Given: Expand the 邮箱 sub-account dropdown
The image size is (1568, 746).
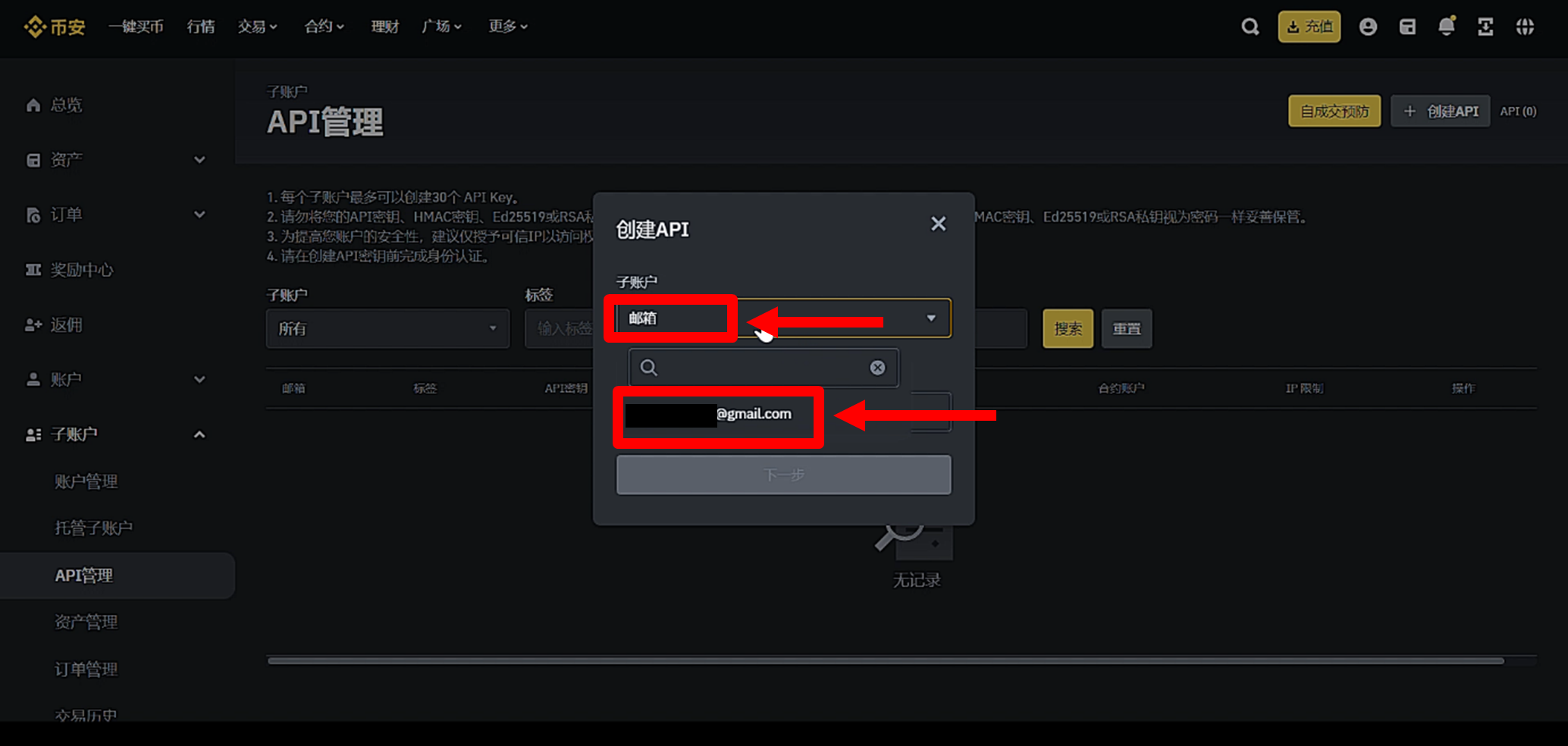Looking at the screenshot, I should [x=930, y=318].
